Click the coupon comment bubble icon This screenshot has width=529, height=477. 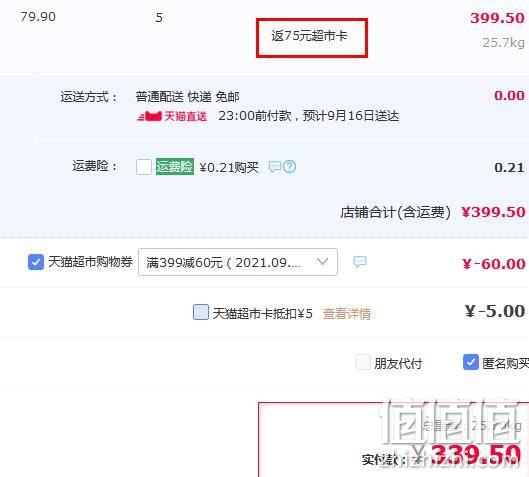point(360,261)
